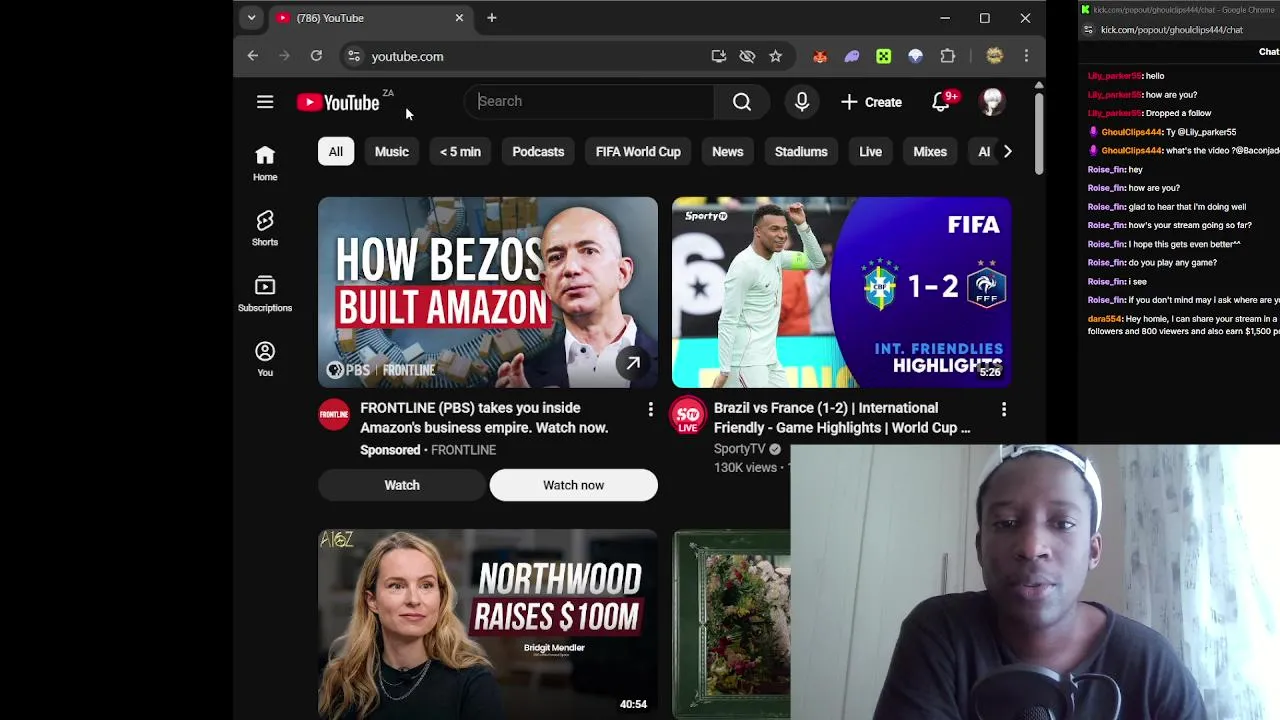Open Shorts from the sidebar
The image size is (1280, 720).
(265, 228)
